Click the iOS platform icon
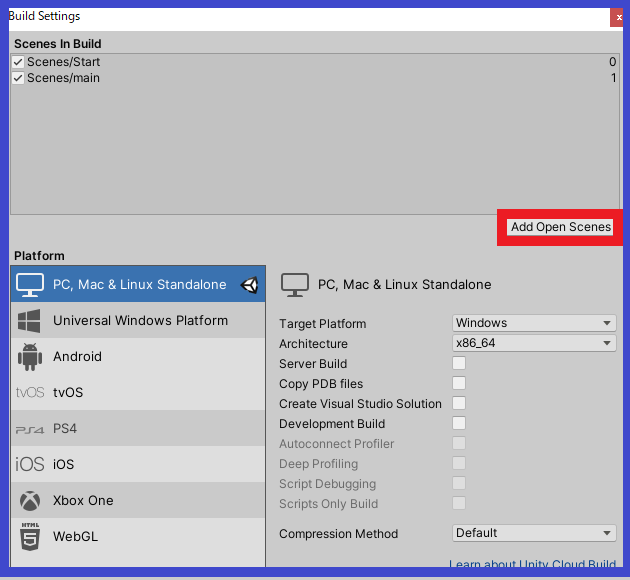Image resolution: width=630 pixels, height=580 pixels. pos(30,464)
